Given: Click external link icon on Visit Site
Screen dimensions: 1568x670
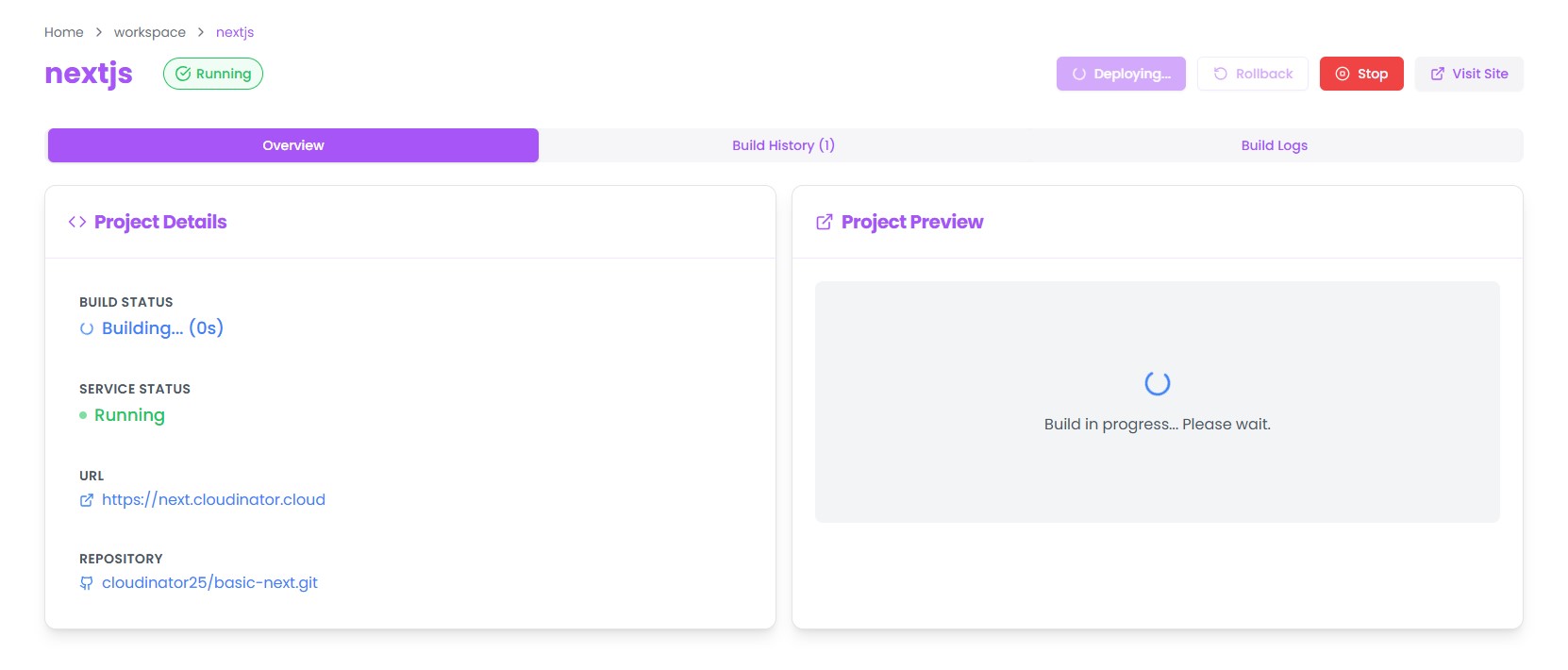Looking at the screenshot, I should click(1438, 74).
